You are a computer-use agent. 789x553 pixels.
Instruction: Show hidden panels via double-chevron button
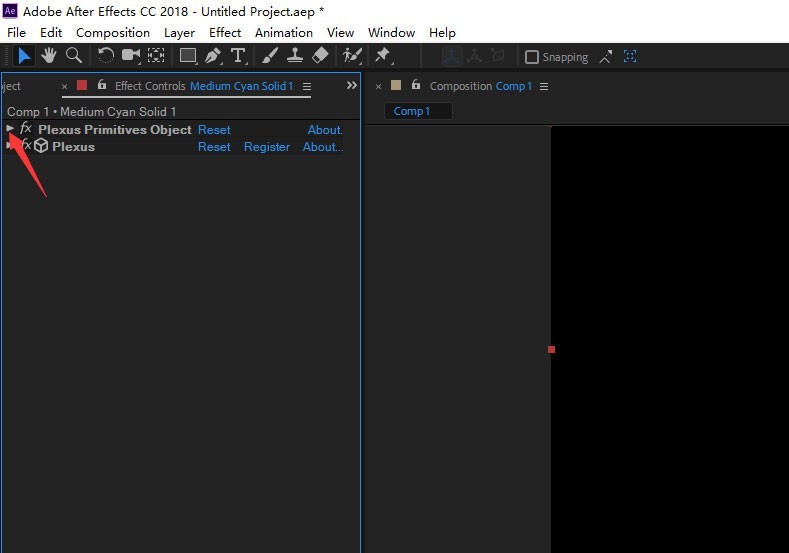tap(351, 86)
